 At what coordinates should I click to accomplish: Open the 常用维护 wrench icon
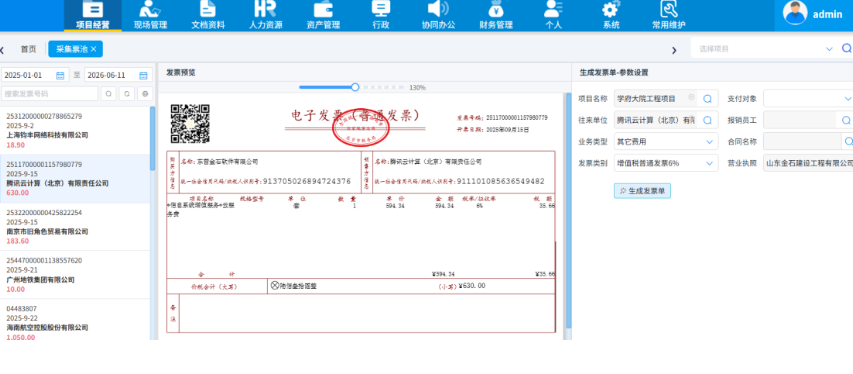pyautogui.click(x=669, y=9)
